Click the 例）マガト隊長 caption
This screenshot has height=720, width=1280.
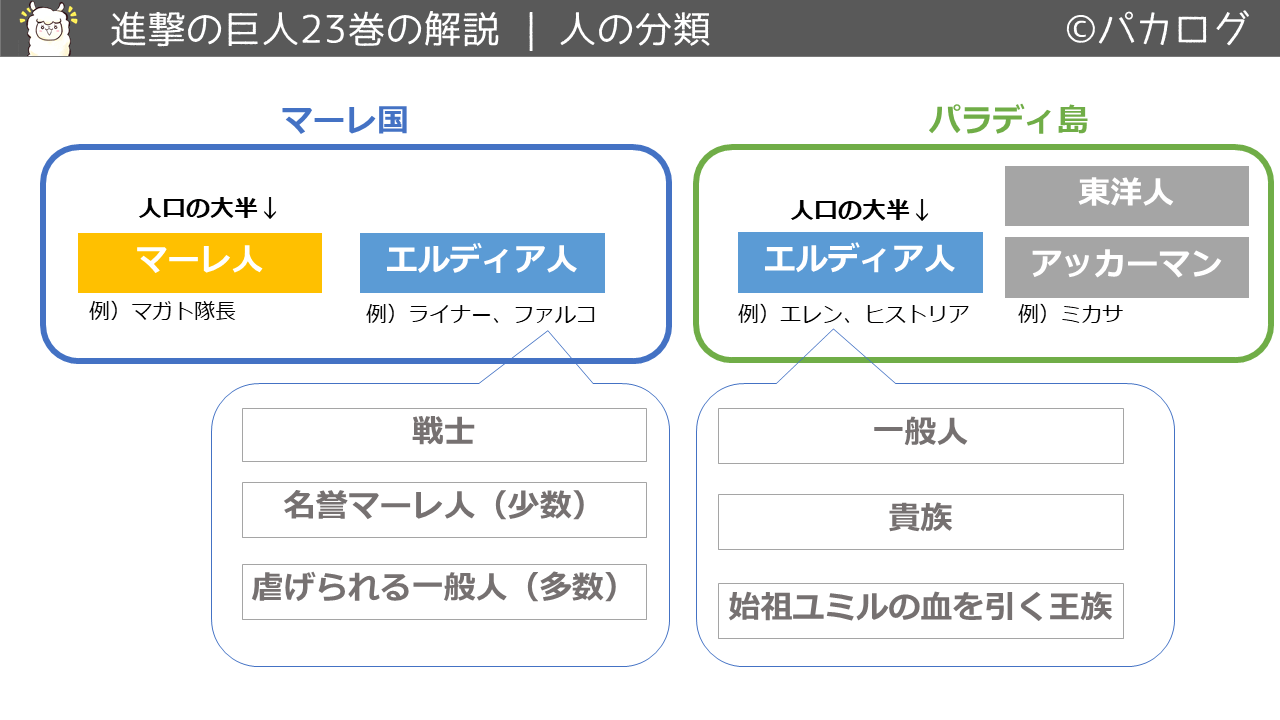pyautogui.click(x=162, y=311)
